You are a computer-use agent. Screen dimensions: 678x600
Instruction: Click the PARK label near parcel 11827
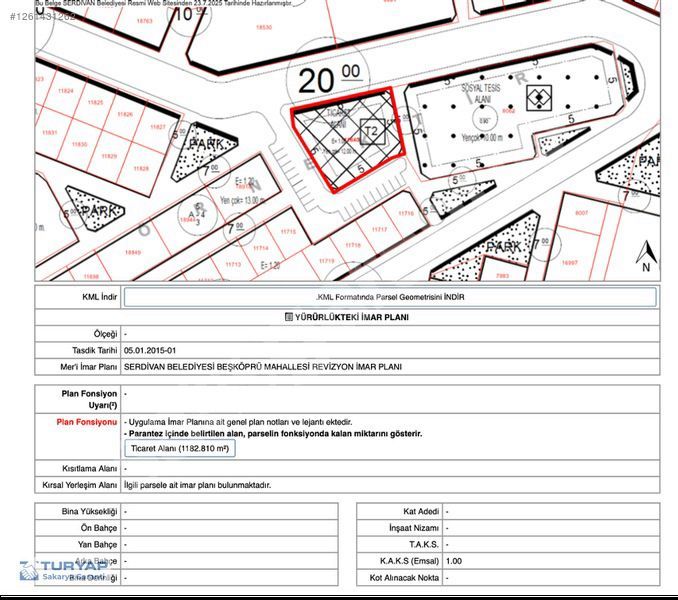pos(207,145)
